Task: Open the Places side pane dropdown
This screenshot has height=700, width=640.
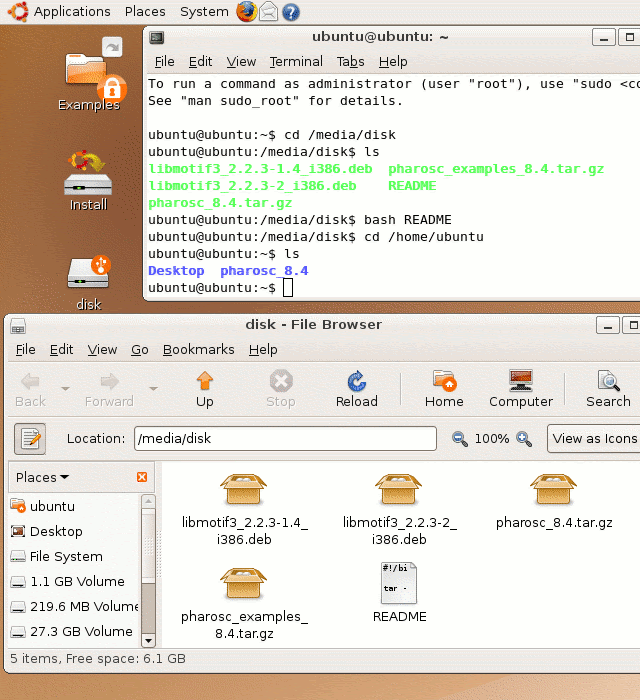Action: [x=42, y=477]
